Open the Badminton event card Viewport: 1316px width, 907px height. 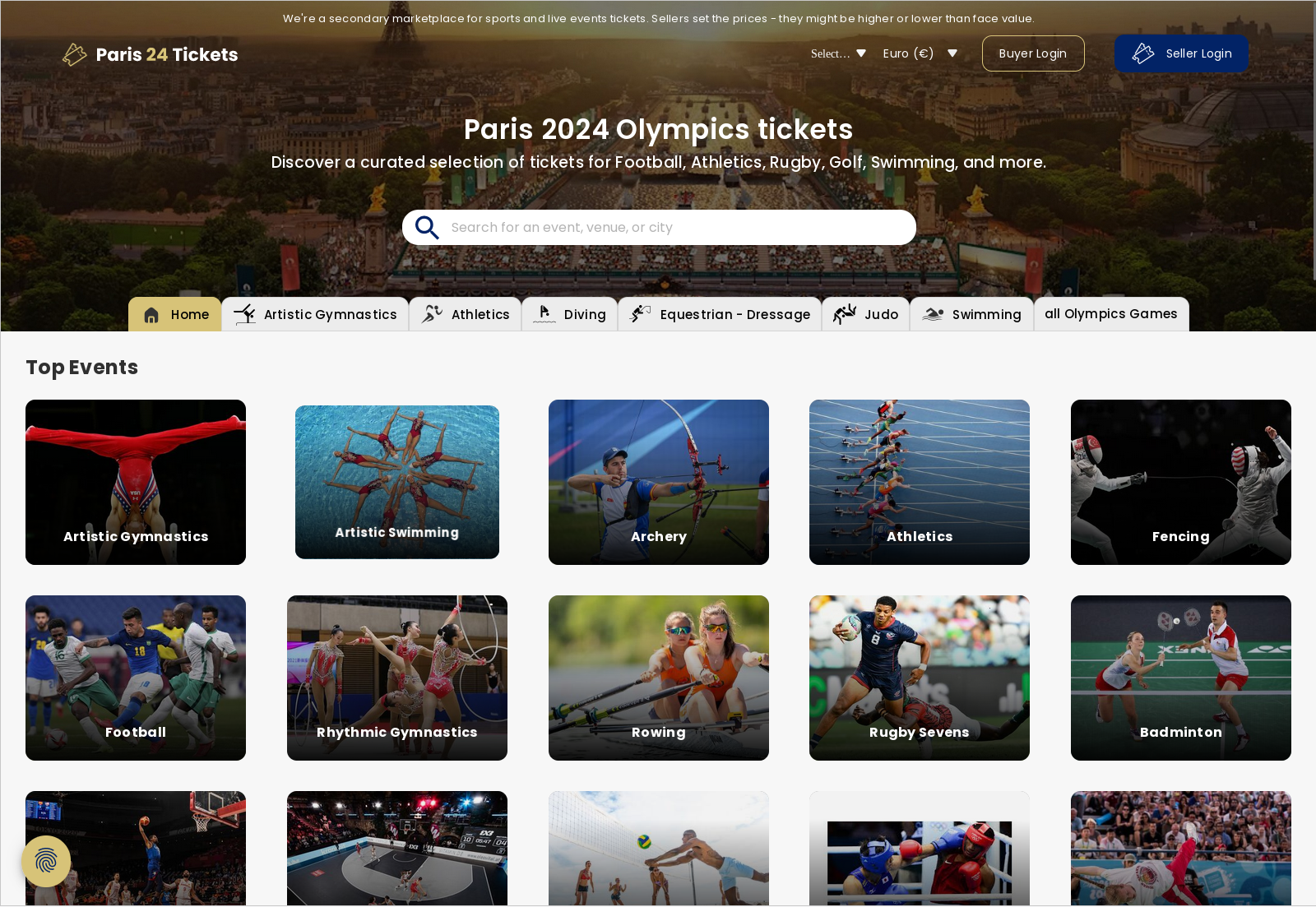pos(1181,678)
